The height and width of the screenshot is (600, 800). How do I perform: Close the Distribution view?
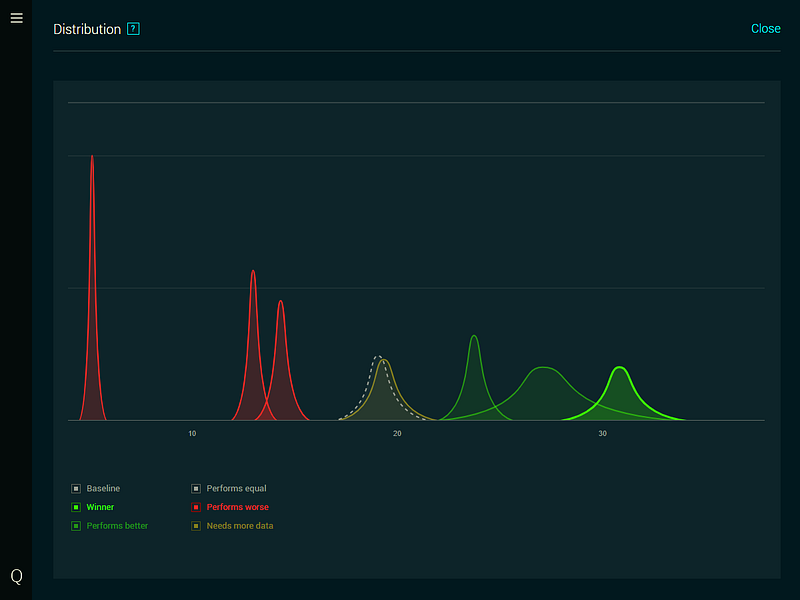tap(766, 28)
